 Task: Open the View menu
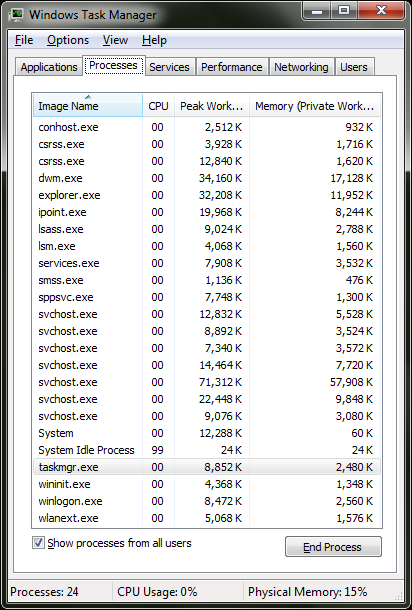(x=116, y=40)
